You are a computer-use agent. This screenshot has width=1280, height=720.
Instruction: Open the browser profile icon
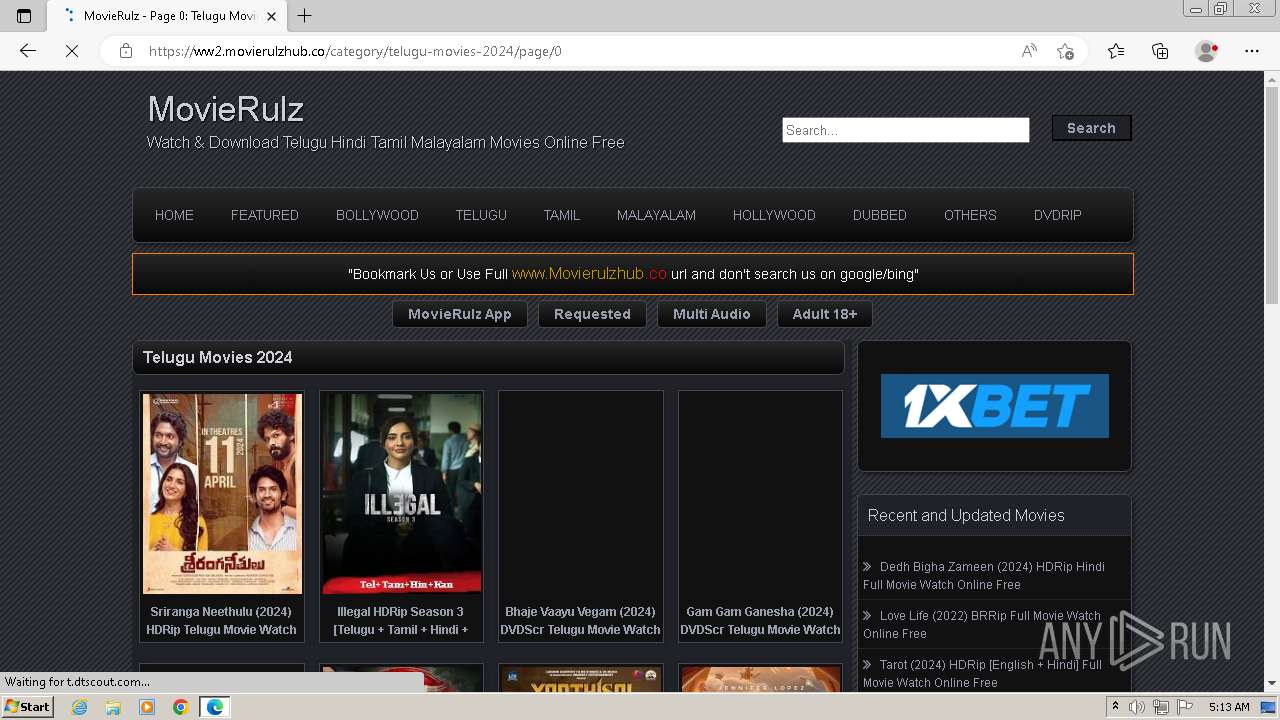[x=1207, y=51]
